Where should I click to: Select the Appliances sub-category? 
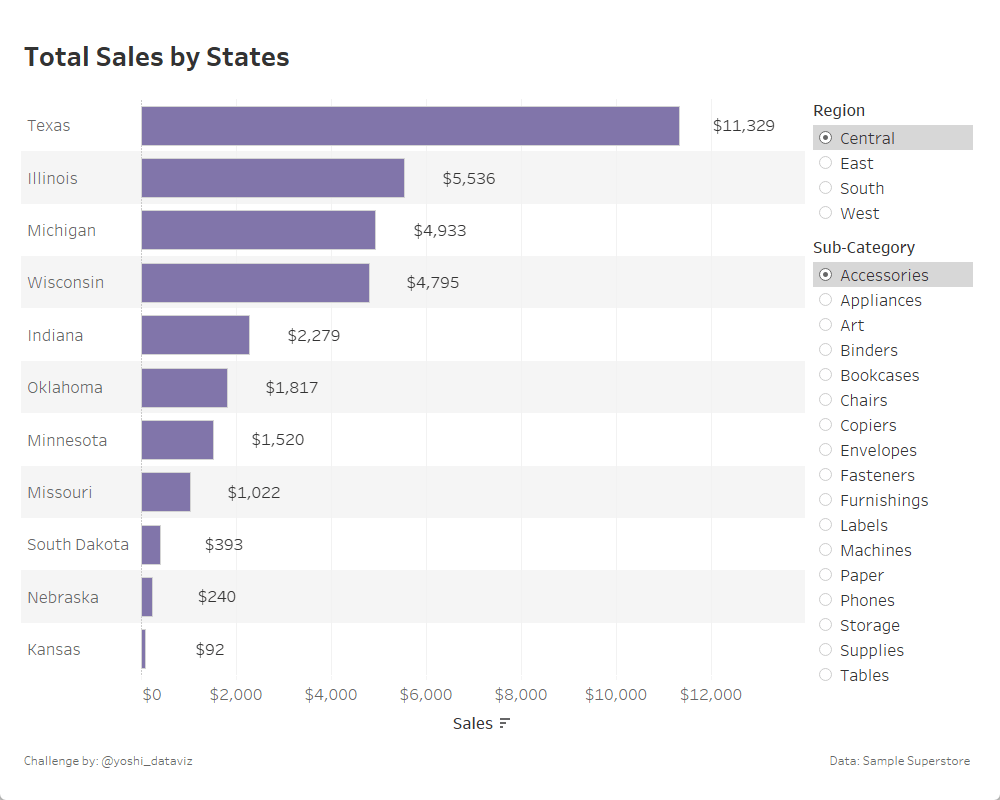[x=826, y=300]
